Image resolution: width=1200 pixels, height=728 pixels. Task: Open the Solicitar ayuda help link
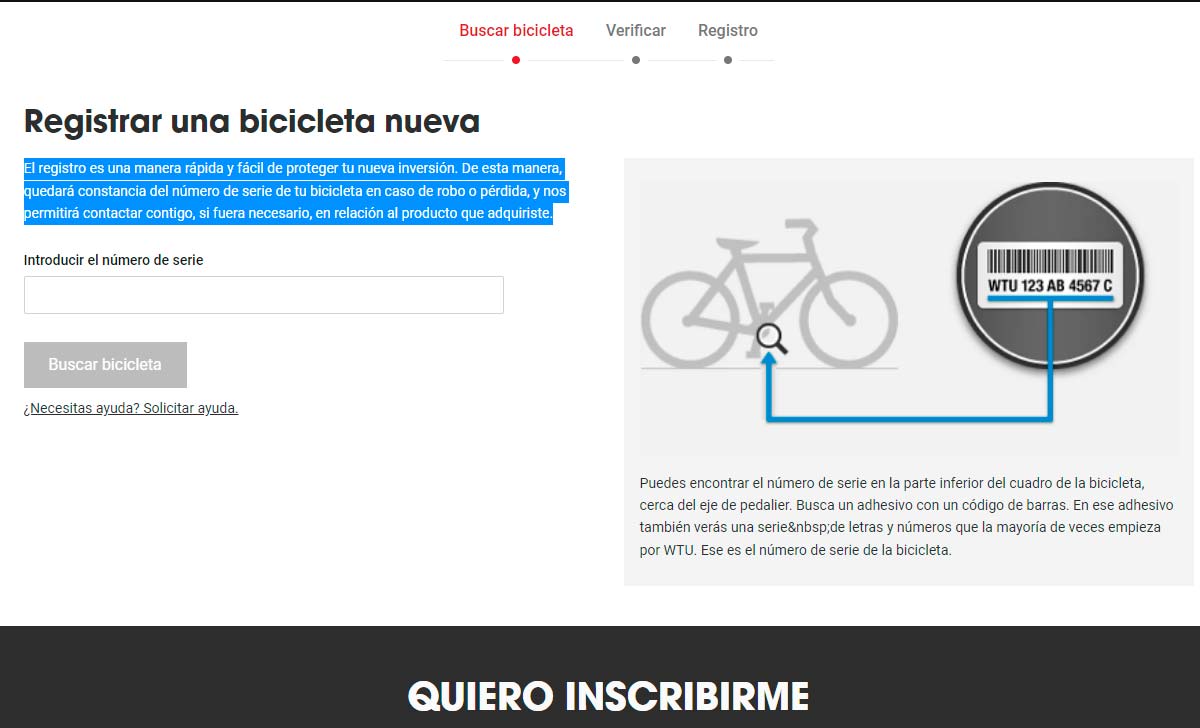(131, 408)
